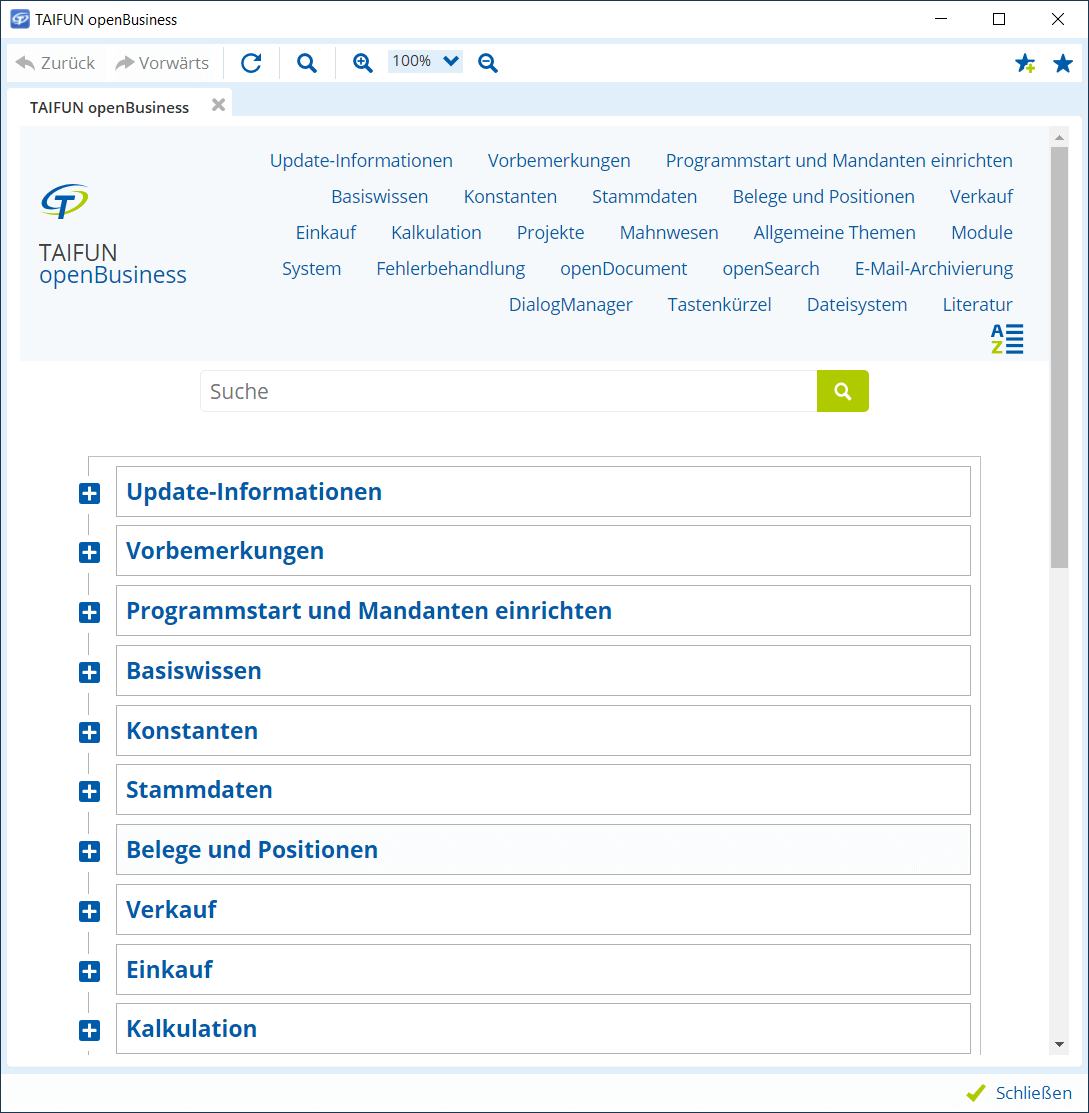Click the Update-Informationen heading in list
Screen dimensions: 1089x1113
[x=253, y=492]
